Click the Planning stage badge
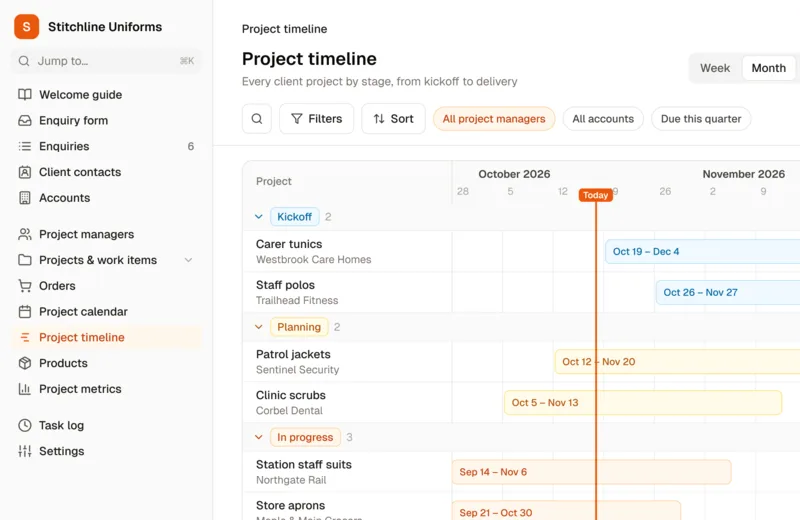Screen dimensions: 800x520 coord(299,327)
